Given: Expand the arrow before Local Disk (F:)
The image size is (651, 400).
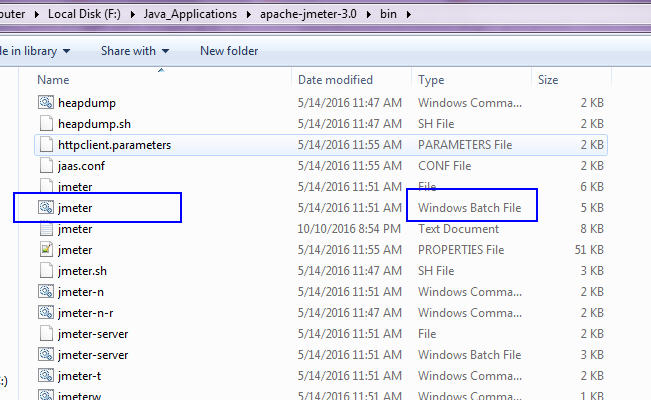Looking at the screenshot, I should click(x=37, y=14).
